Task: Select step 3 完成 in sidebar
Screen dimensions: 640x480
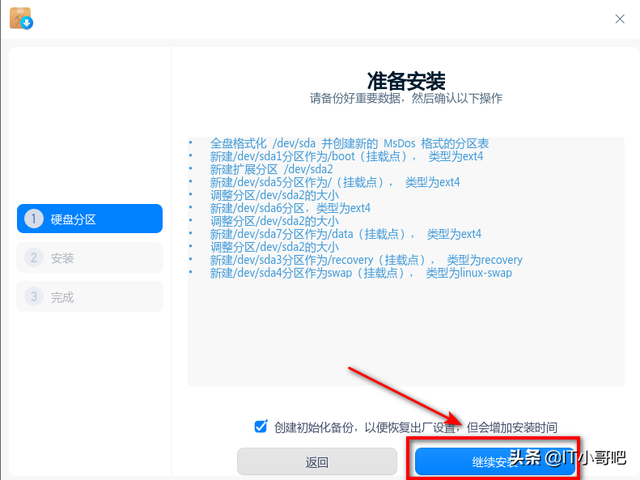Action: coord(90,296)
